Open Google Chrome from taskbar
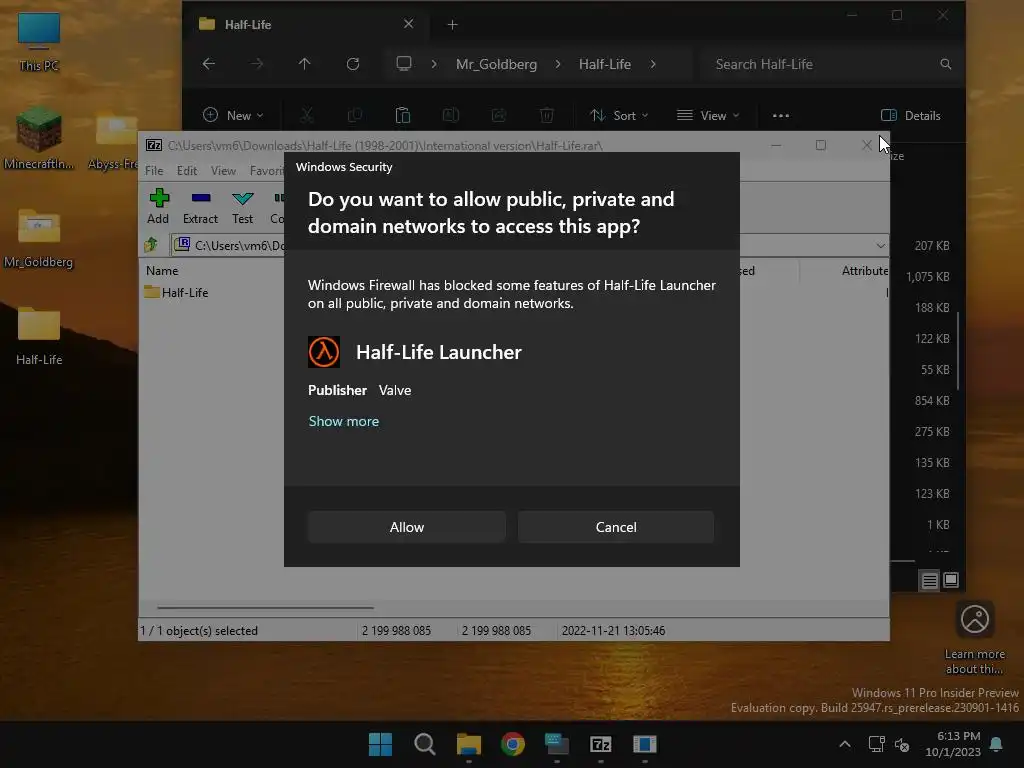This screenshot has height=768, width=1024. coord(513,744)
